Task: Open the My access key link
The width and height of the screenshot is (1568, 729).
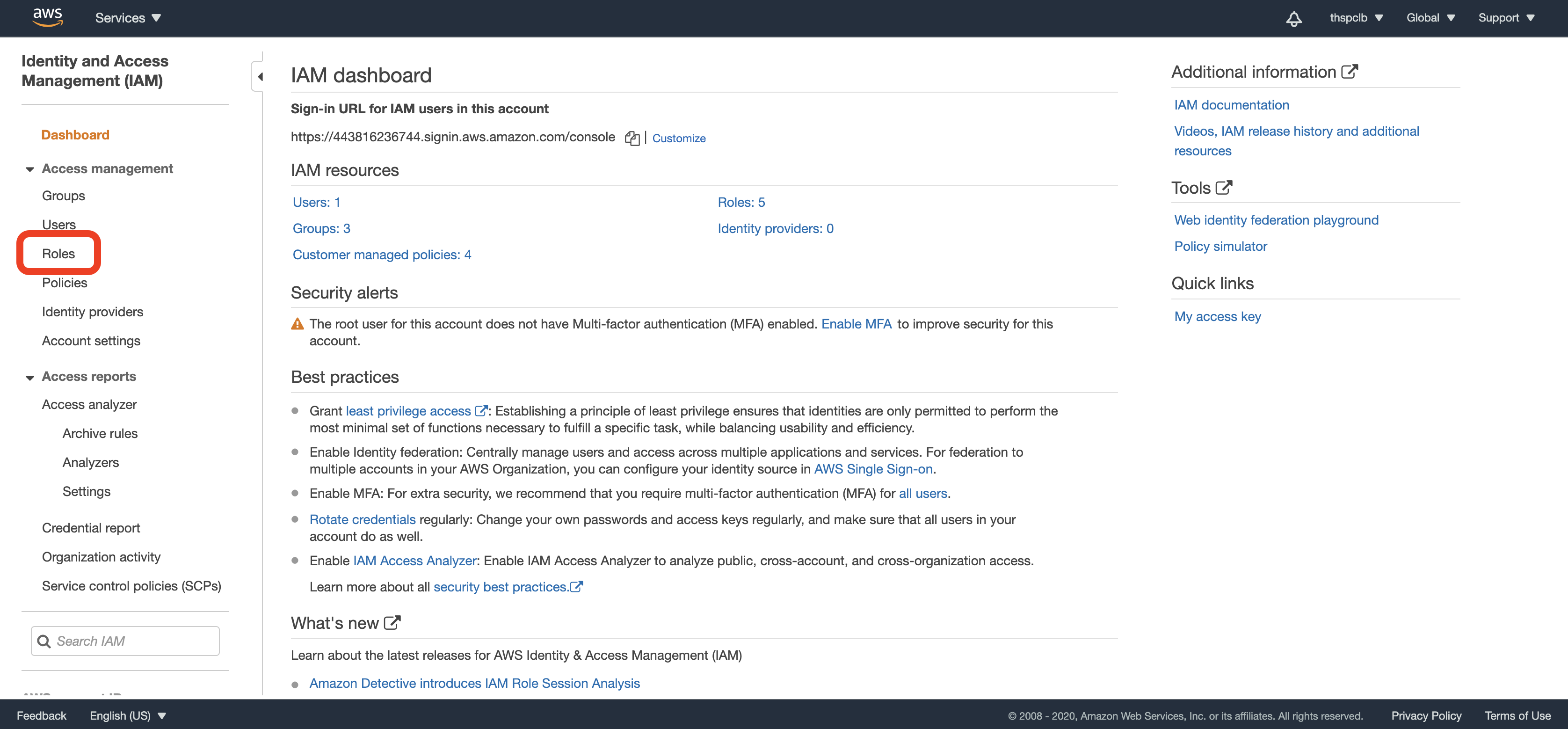Action: pyautogui.click(x=1217, y=316)
